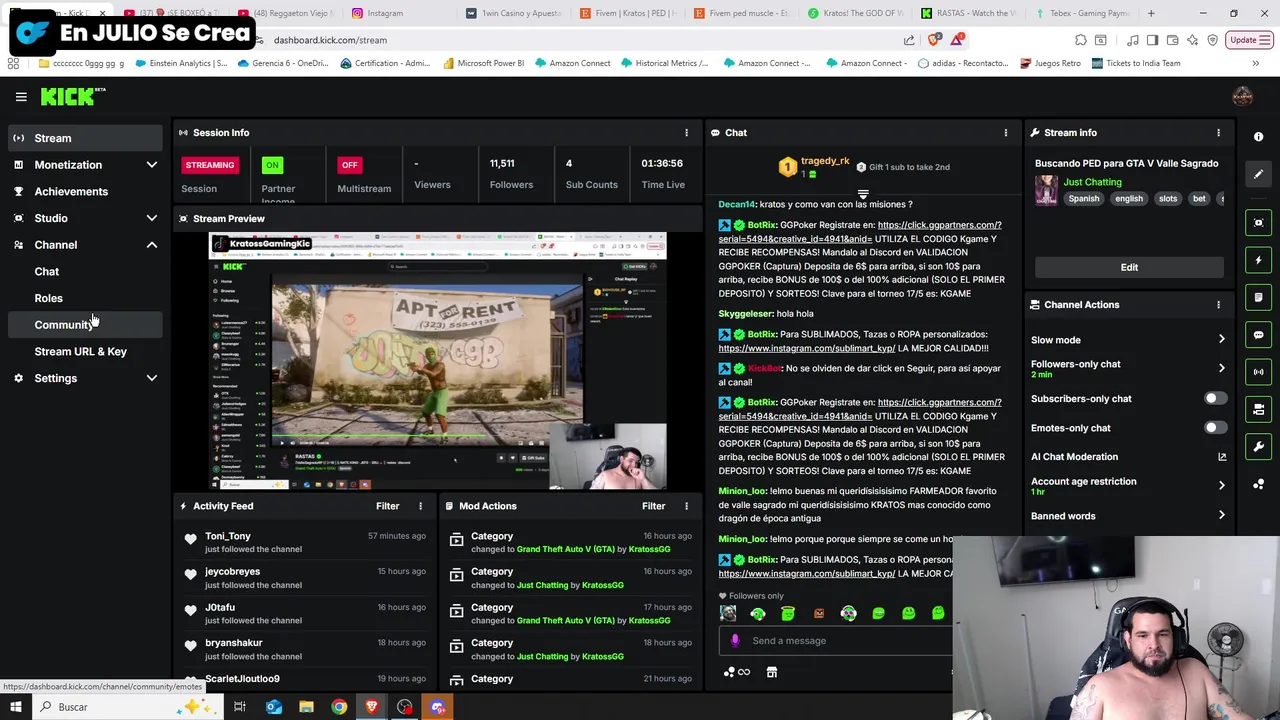1280x720 pixels.
Task: Open the chat shop store icon
Action: [x=771, y=672]
